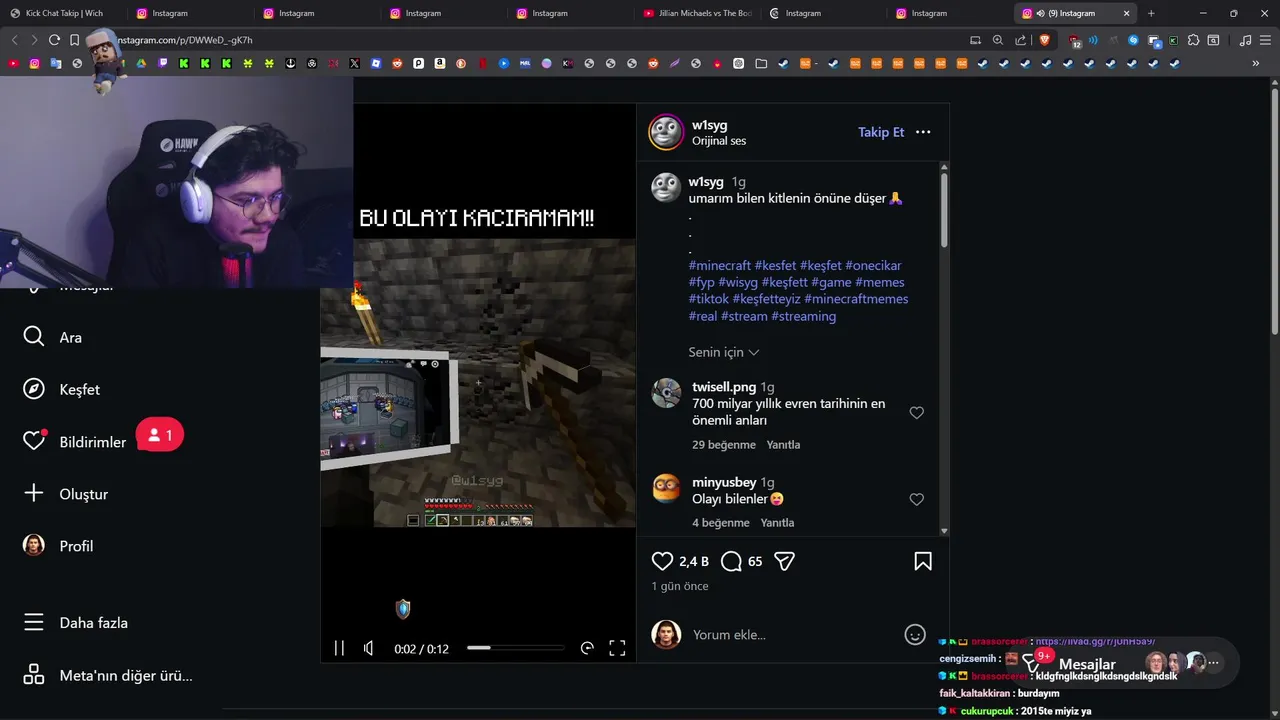Screen dimensions: 1280x720
Task: Open Meta'nın diğer ürünleri grid icon
Action: (x=33, y=675)
